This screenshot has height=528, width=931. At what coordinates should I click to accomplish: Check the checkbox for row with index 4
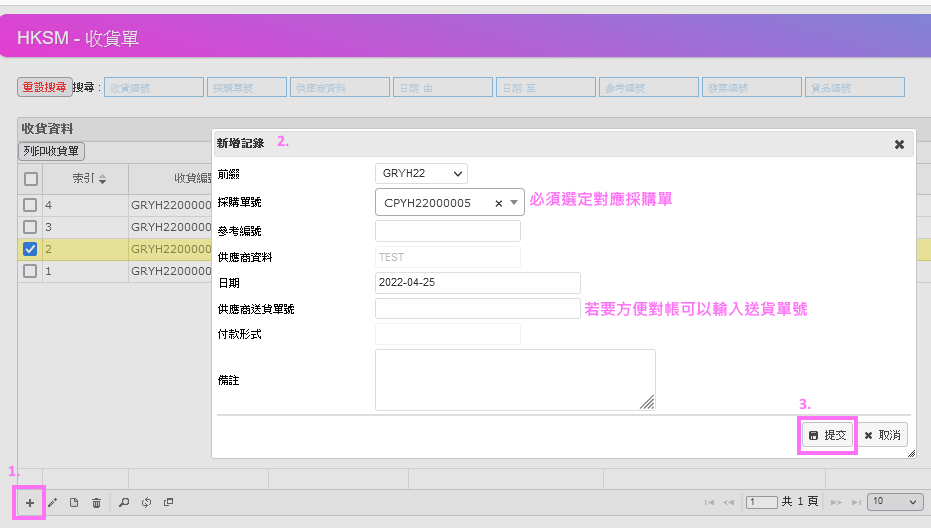point(31,205)
